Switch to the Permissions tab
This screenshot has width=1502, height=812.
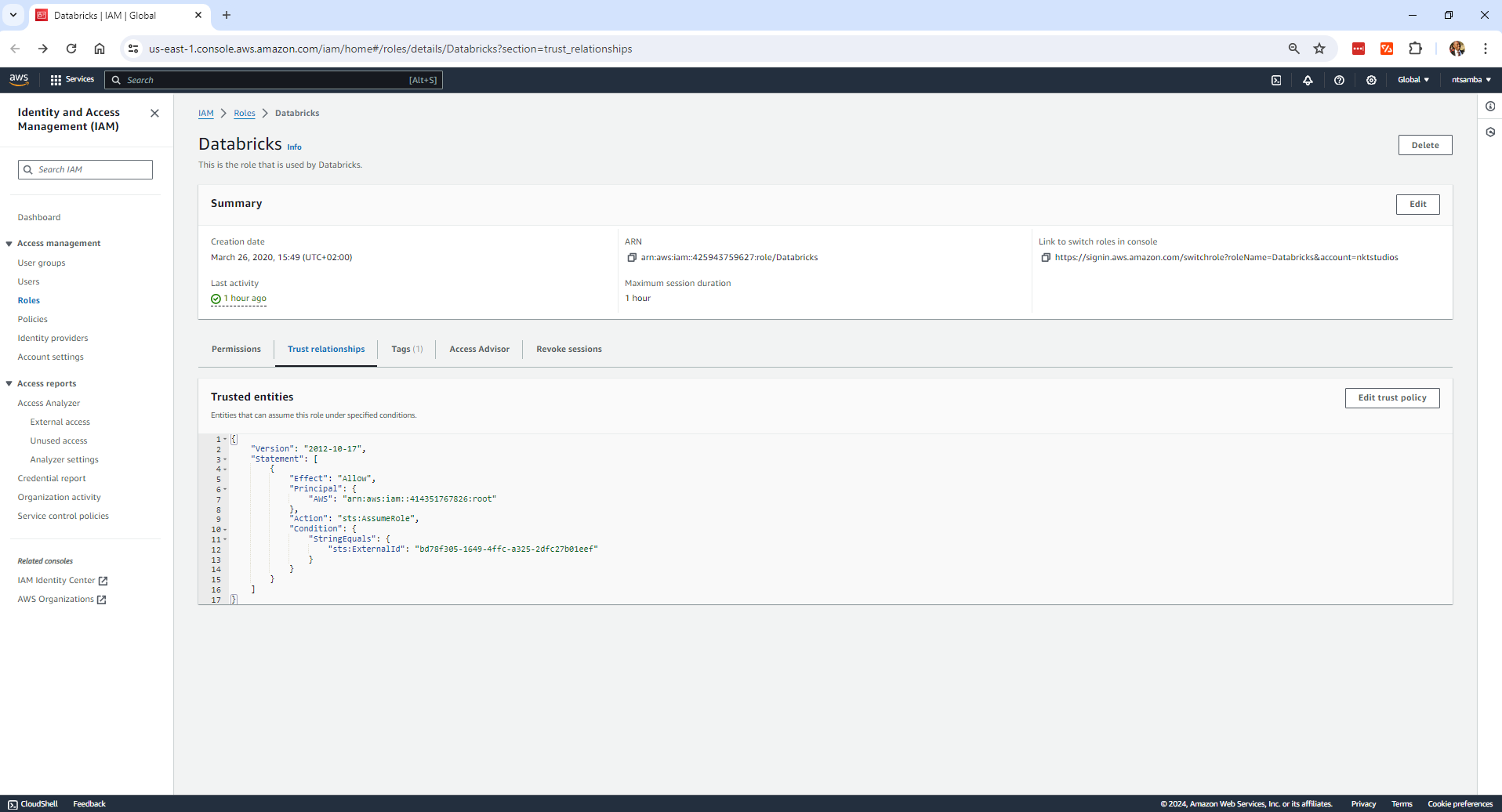click(236, 350)
